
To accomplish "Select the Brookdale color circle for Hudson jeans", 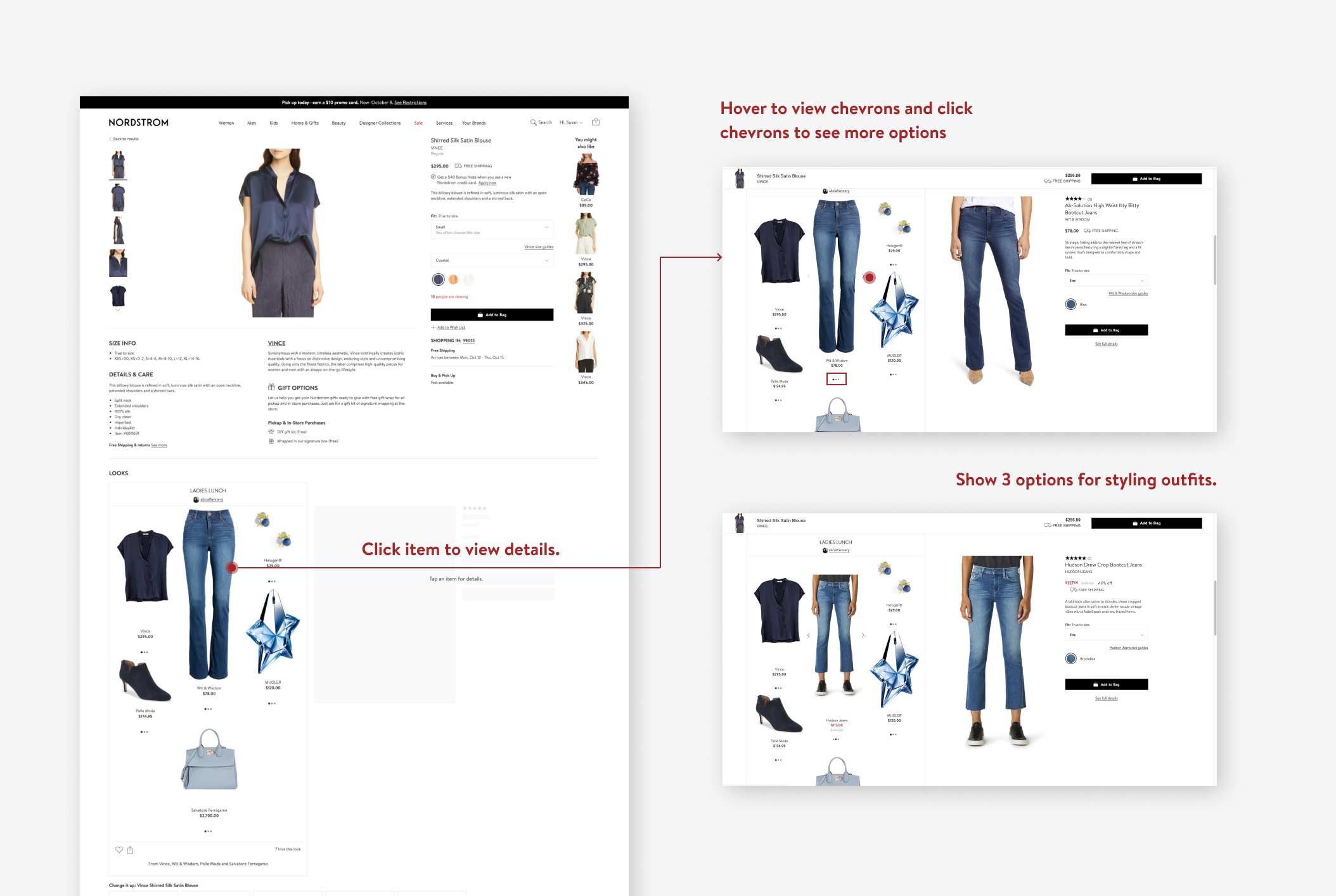I will [1071, 659].
